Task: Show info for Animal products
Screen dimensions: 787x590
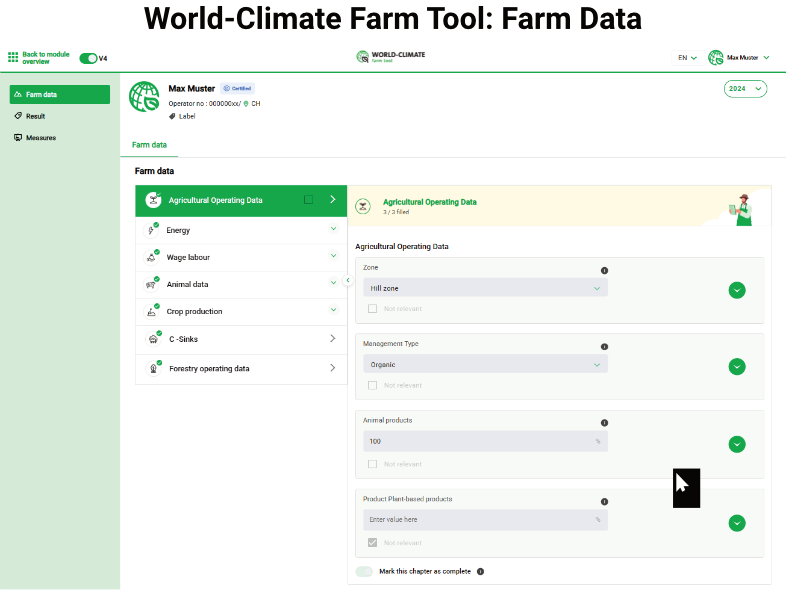Action: (604, 423)
